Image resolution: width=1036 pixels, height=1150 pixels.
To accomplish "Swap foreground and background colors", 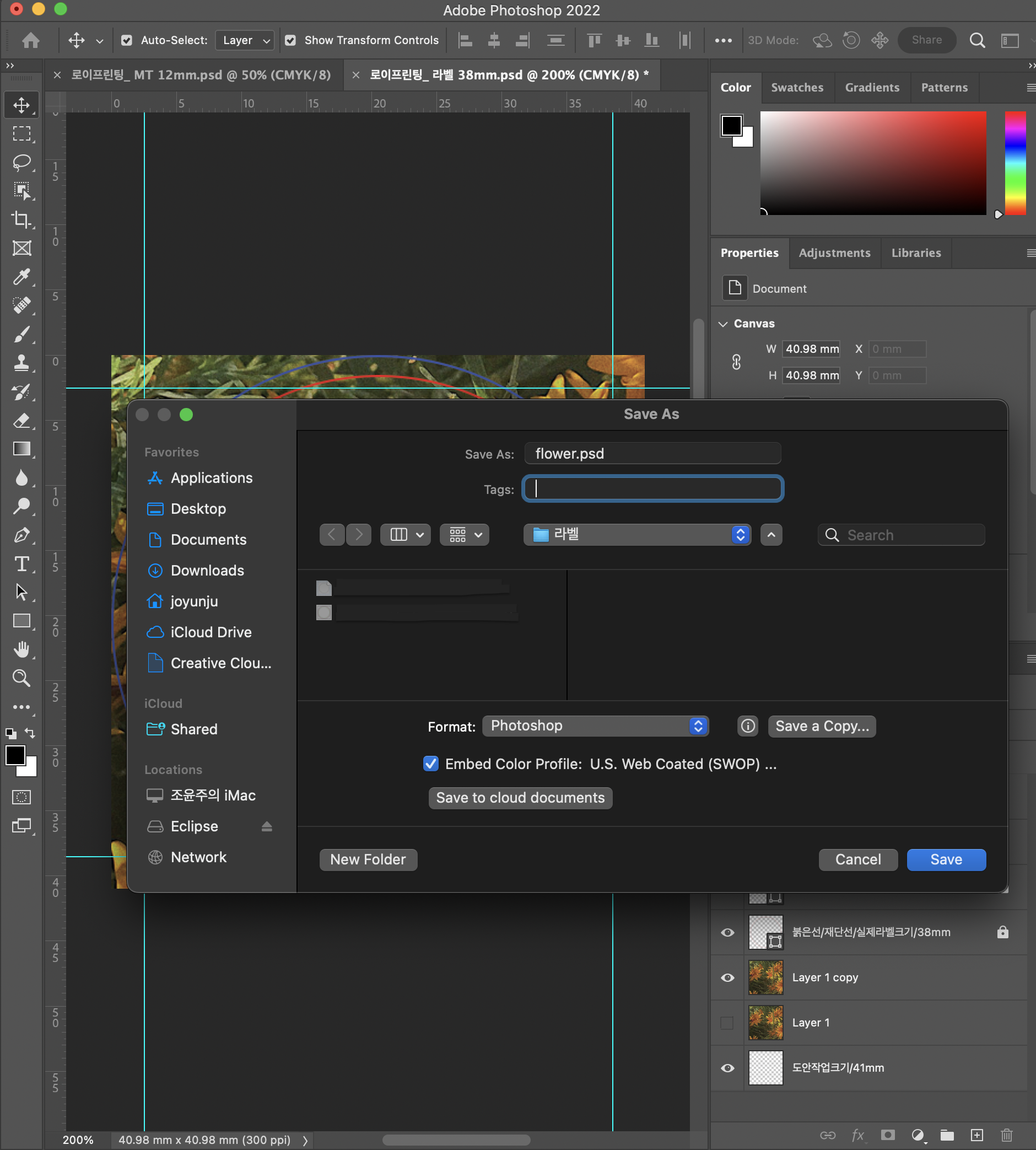I will 30,733.
